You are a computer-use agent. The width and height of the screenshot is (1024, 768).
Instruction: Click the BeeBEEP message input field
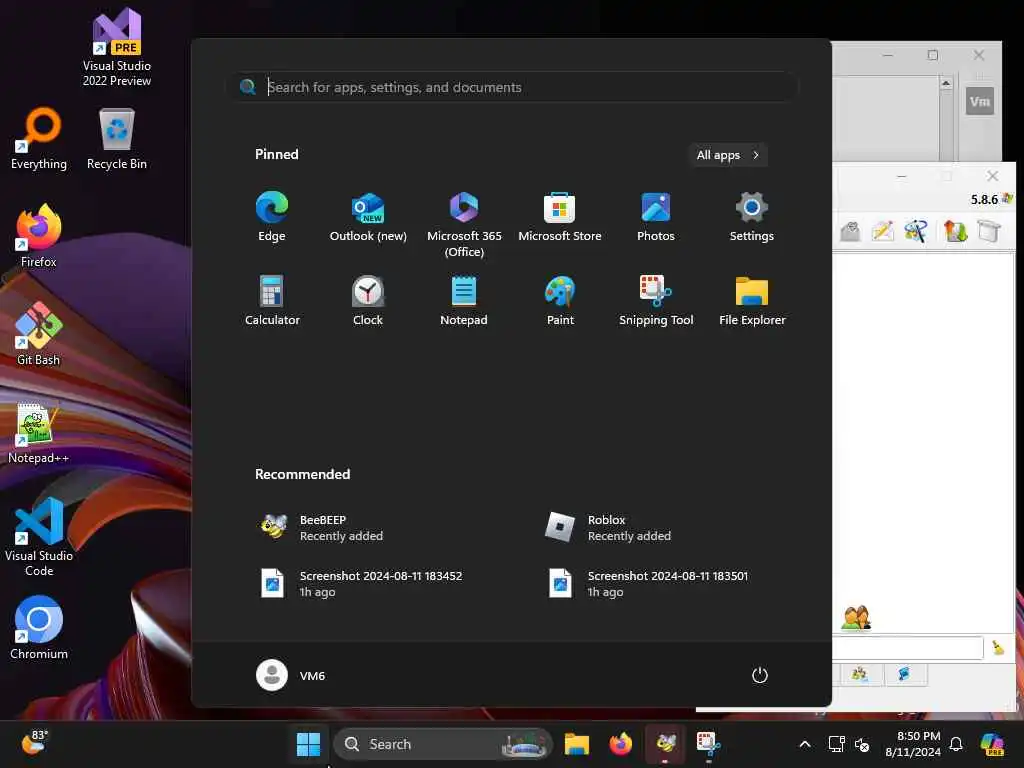908,648
